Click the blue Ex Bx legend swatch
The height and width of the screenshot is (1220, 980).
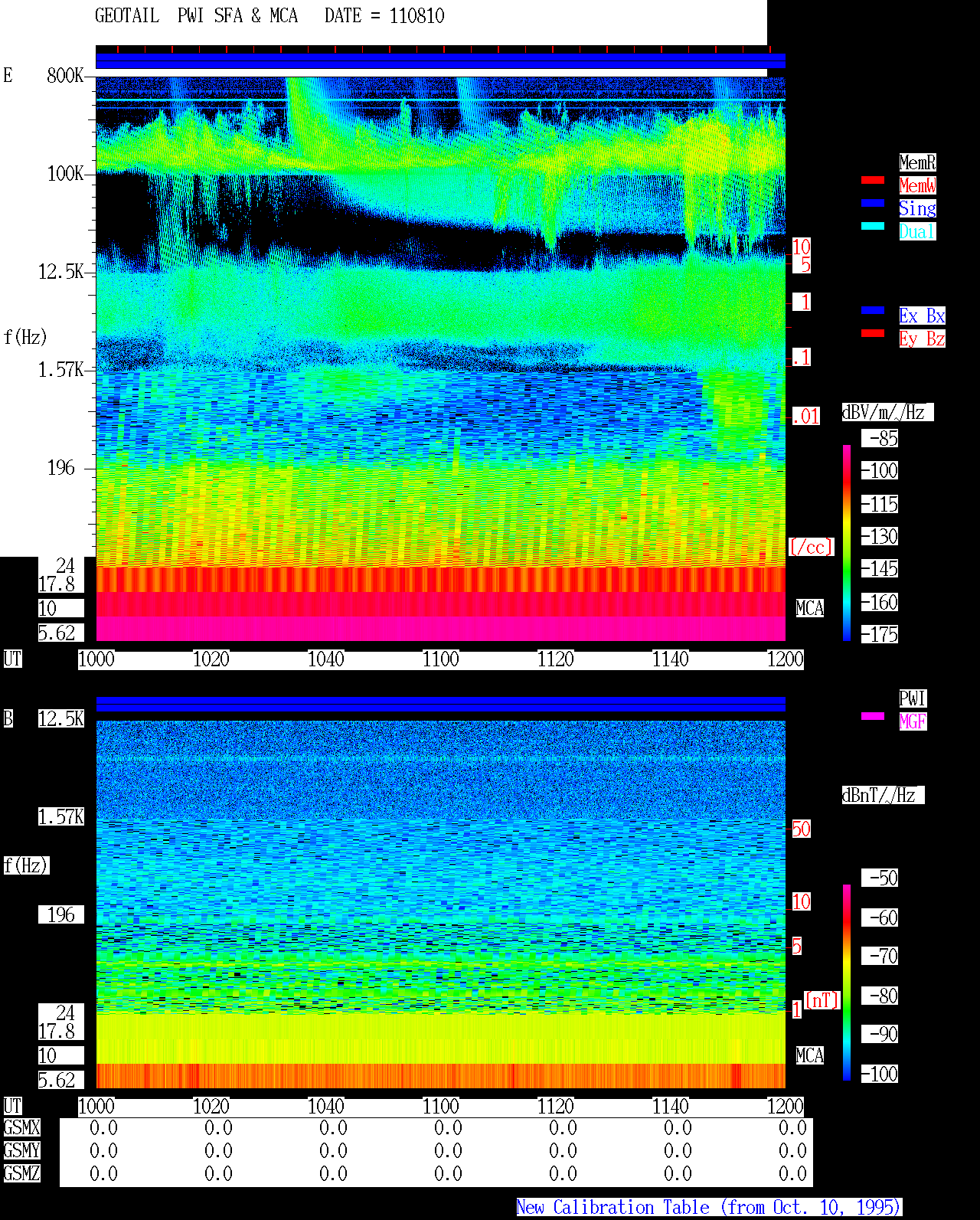(873, 310)
